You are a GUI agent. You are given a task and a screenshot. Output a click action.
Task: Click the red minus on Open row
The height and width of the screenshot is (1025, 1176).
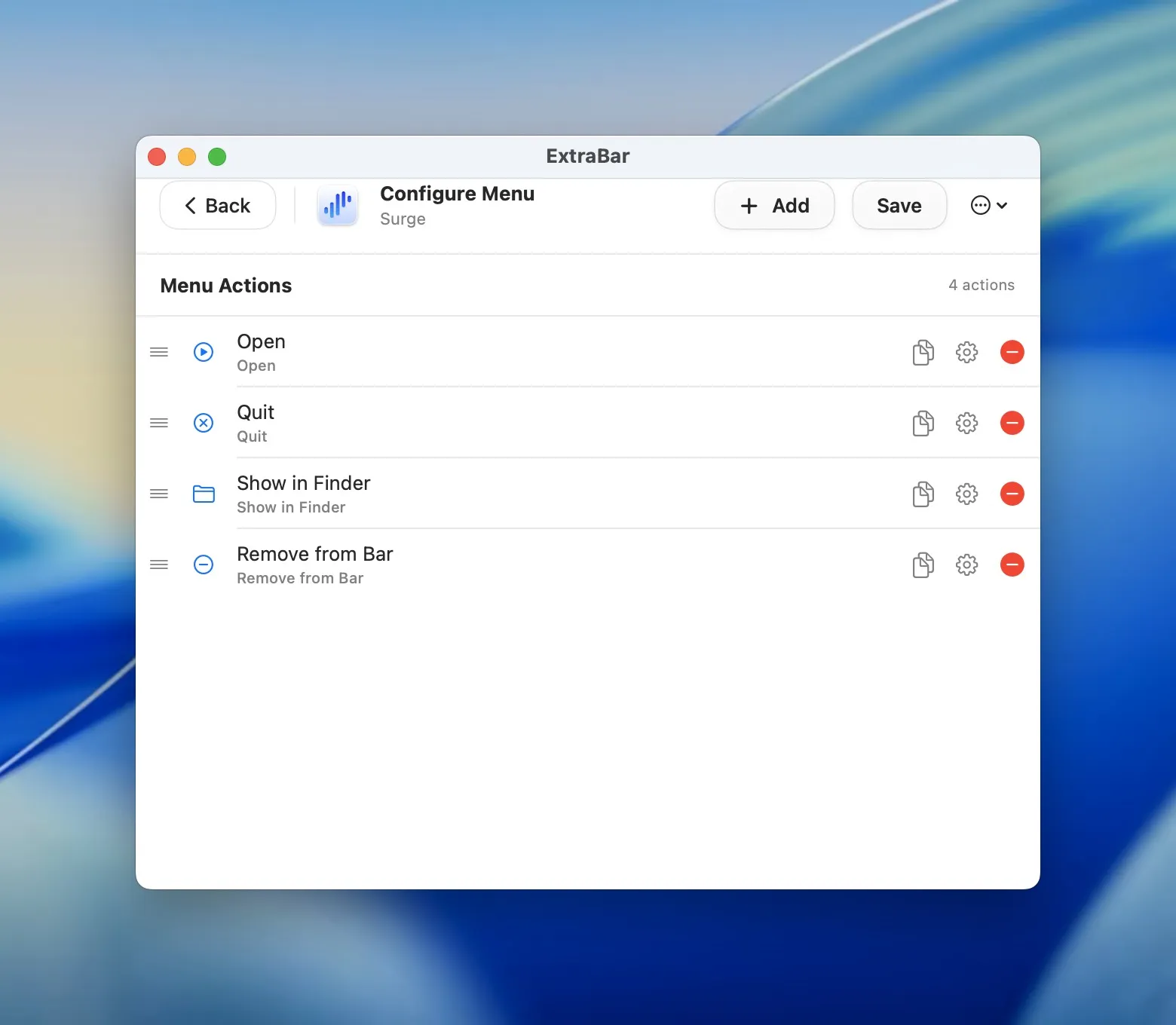pos(1012,352)
